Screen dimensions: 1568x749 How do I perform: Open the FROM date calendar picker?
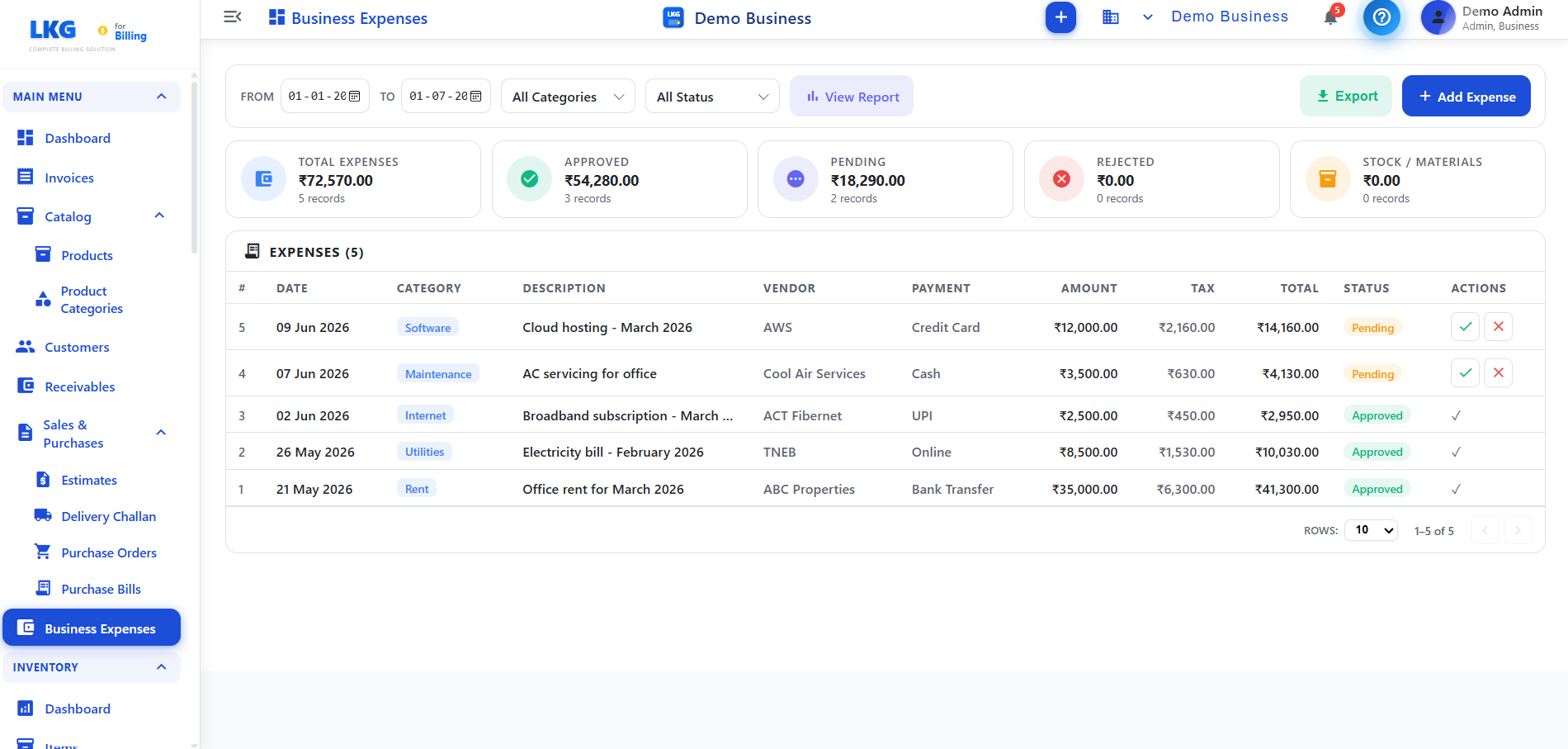tap(355, 97)
